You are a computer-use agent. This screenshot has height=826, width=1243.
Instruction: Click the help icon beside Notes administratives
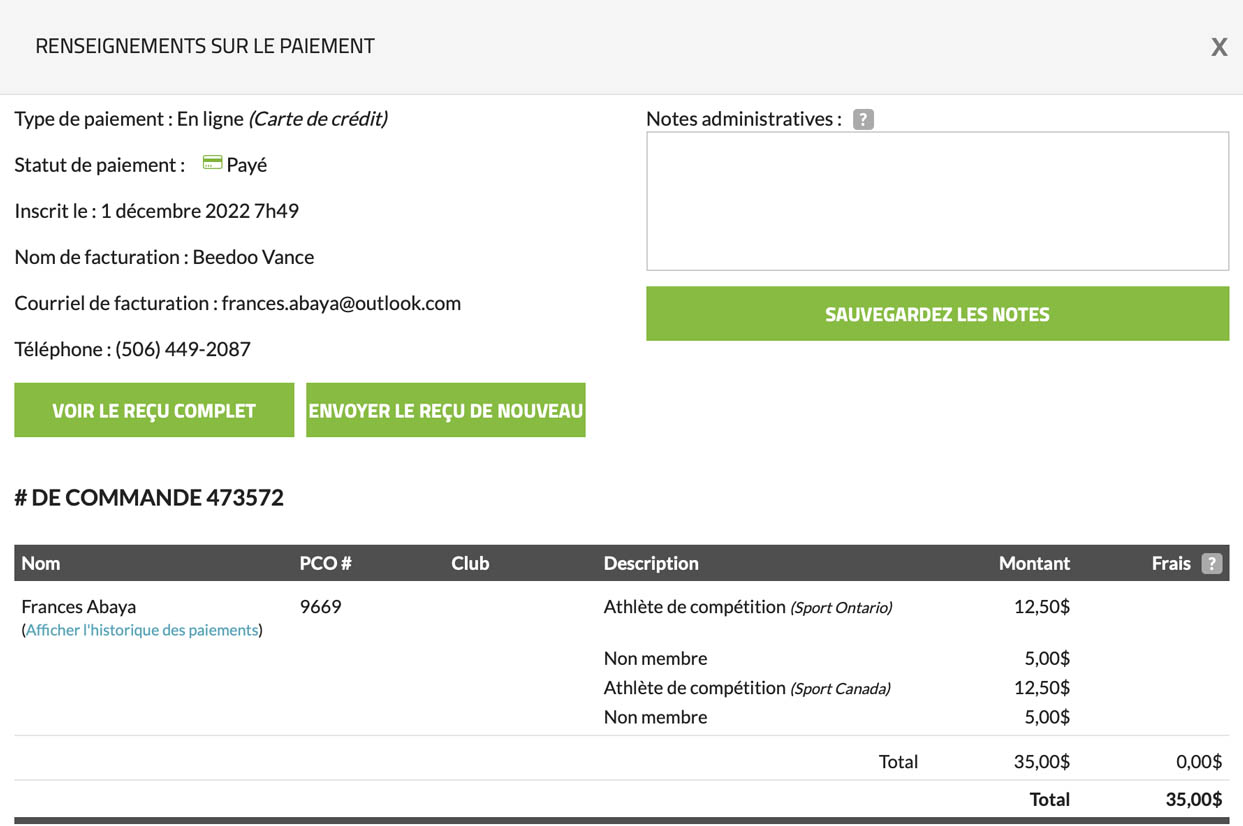863,119
